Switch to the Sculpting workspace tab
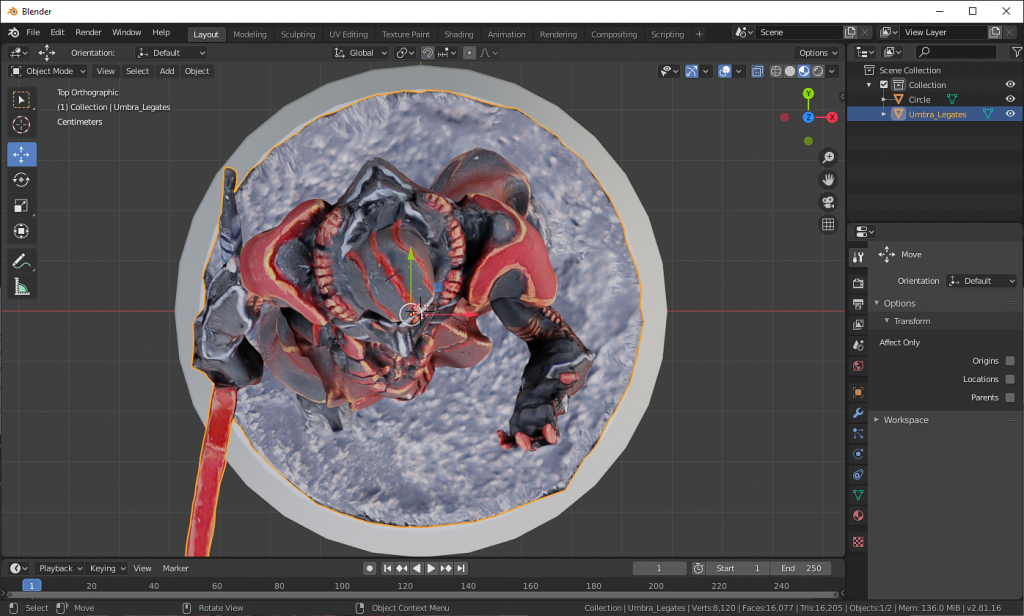The height and width of the screenshot is (616, 1024). click(x=298, y=33)
